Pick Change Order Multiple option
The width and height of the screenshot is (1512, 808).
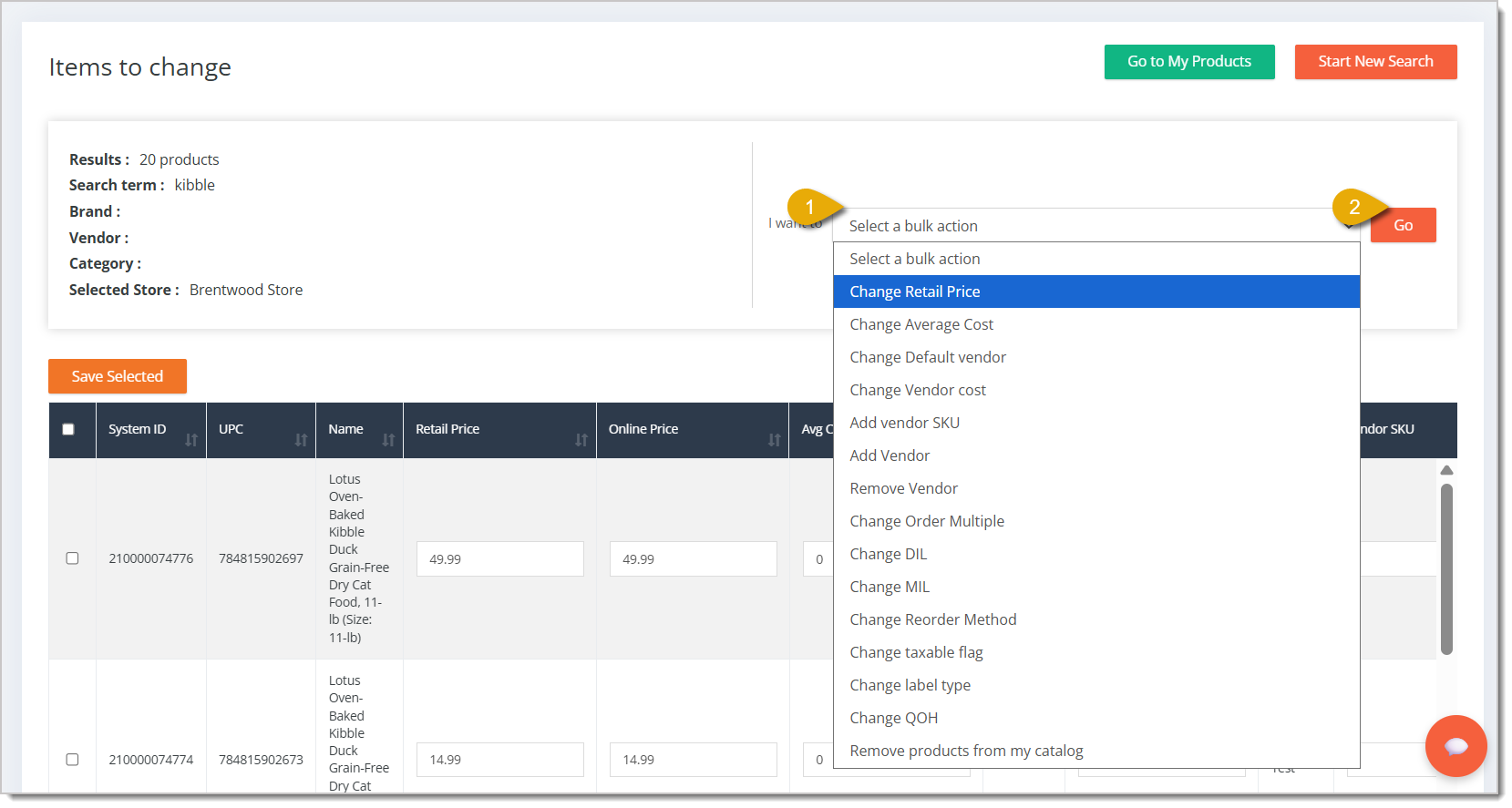[x=1096, y=521]
